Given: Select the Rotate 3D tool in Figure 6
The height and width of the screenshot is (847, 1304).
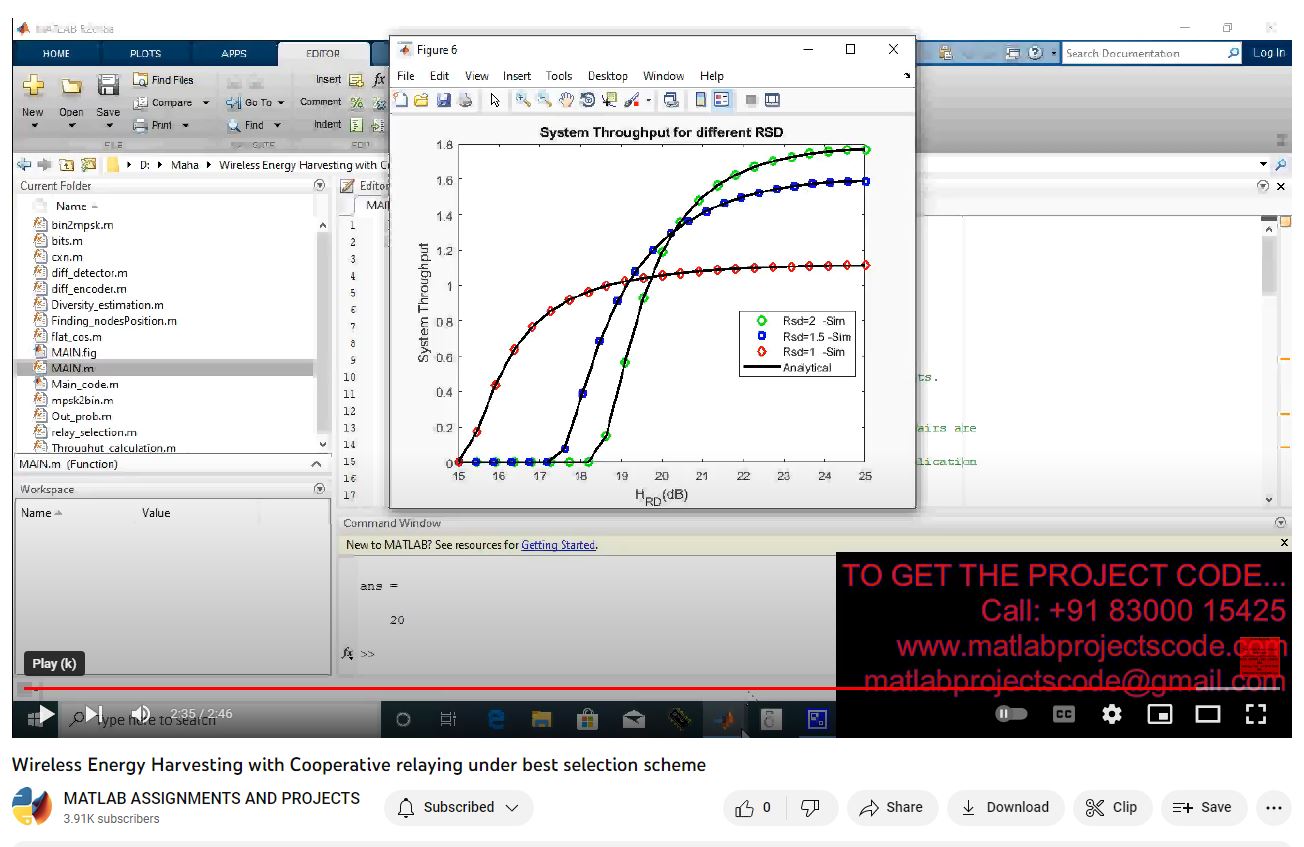Looking at the screenshot, I should [x=588, y=100].
